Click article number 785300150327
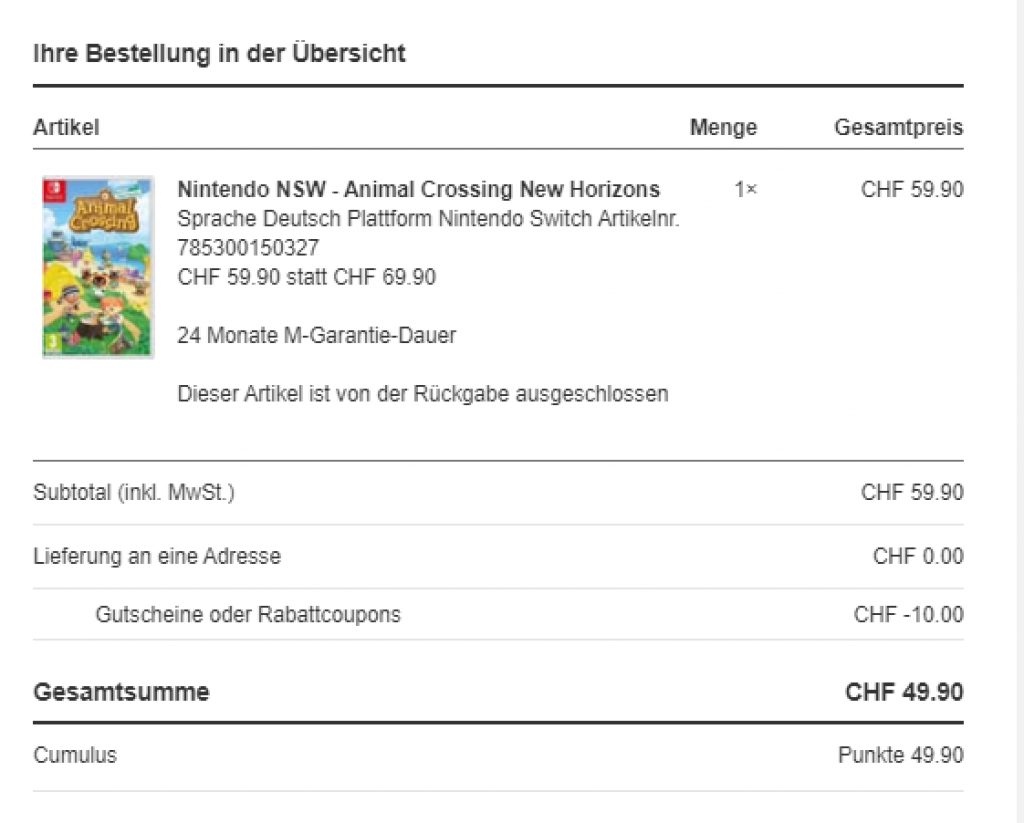Image resolution: width=1024 pixels, height=823 pixels. pyautogui.click(x=248, y=248)
